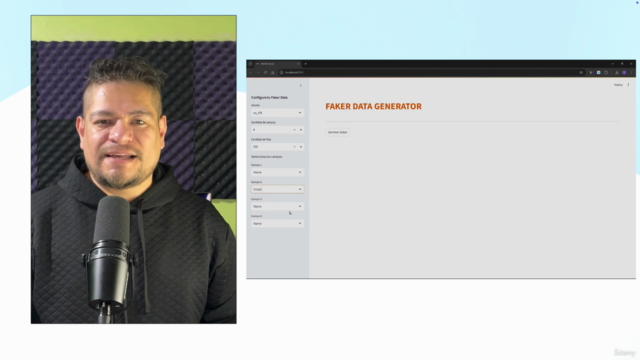
Task: Open the Campo 2 field-type dropdown
Action: coord(277,189)
